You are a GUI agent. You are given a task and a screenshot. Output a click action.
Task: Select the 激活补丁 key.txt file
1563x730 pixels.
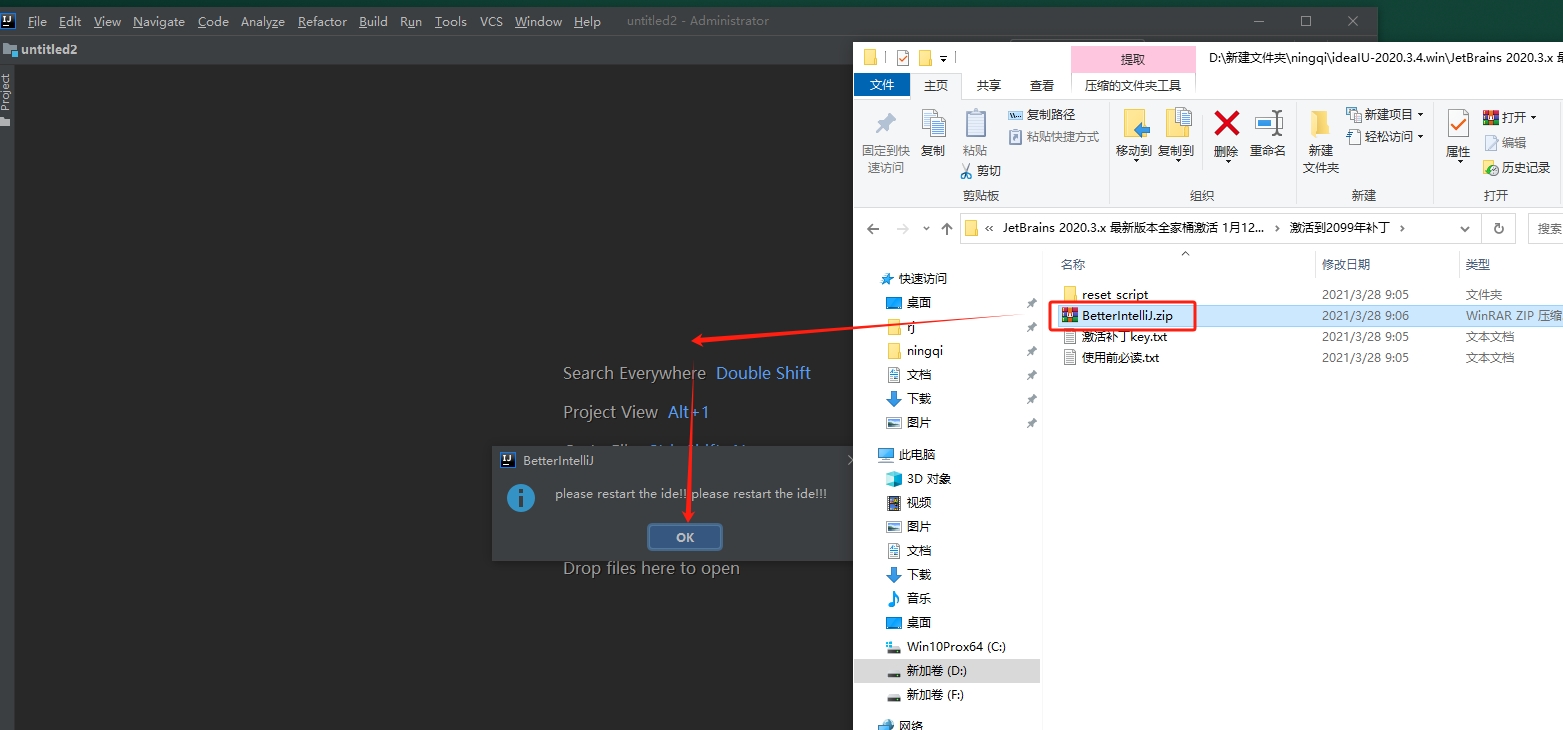pos(1124,337)
